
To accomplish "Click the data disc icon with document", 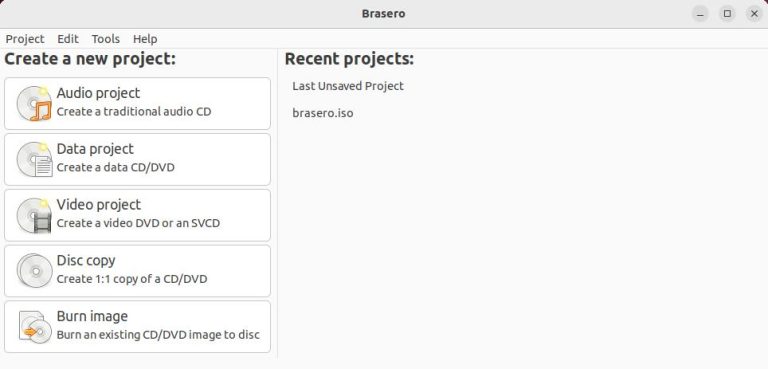I will pyautogui.click(x=34, y=159).
